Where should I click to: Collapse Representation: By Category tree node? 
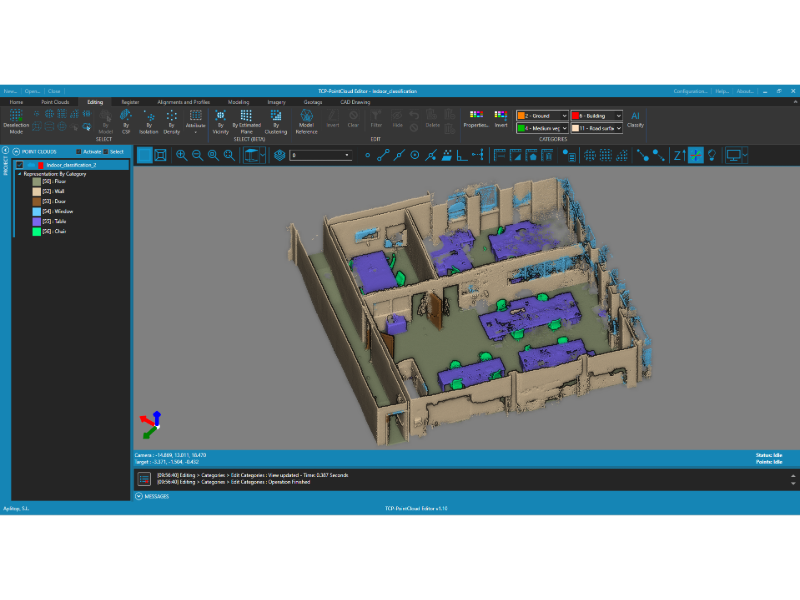[x=20, y=174]
